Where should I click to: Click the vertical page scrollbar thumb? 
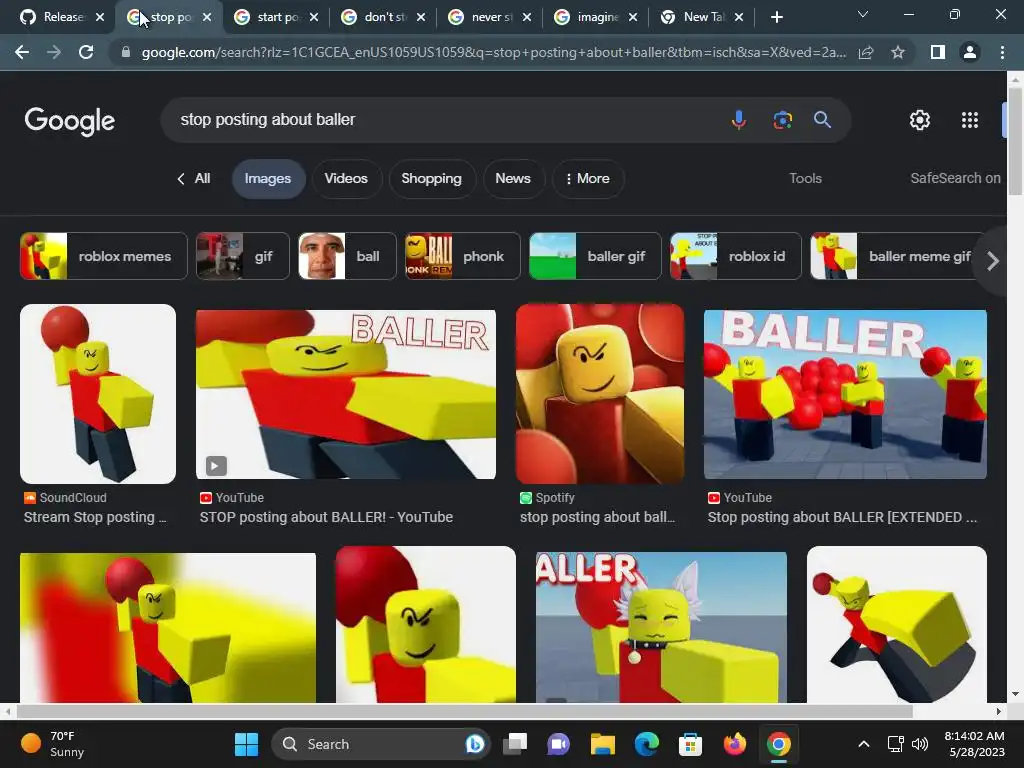pyautogui.click(x=1015, y=140)
